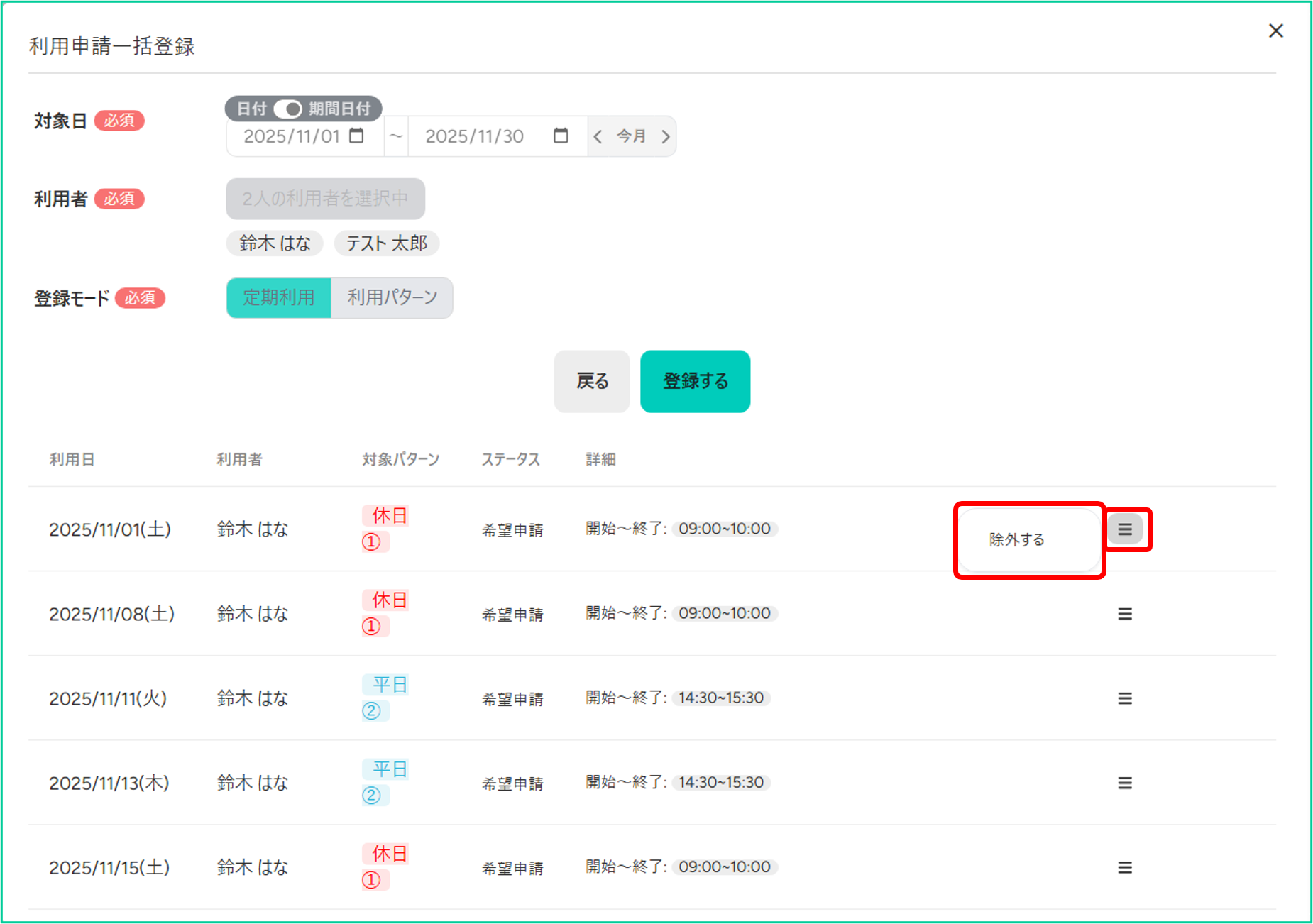Switch to 利用パターン registration mode
This screenshot has width=1313, height=924.
(392, 298)
